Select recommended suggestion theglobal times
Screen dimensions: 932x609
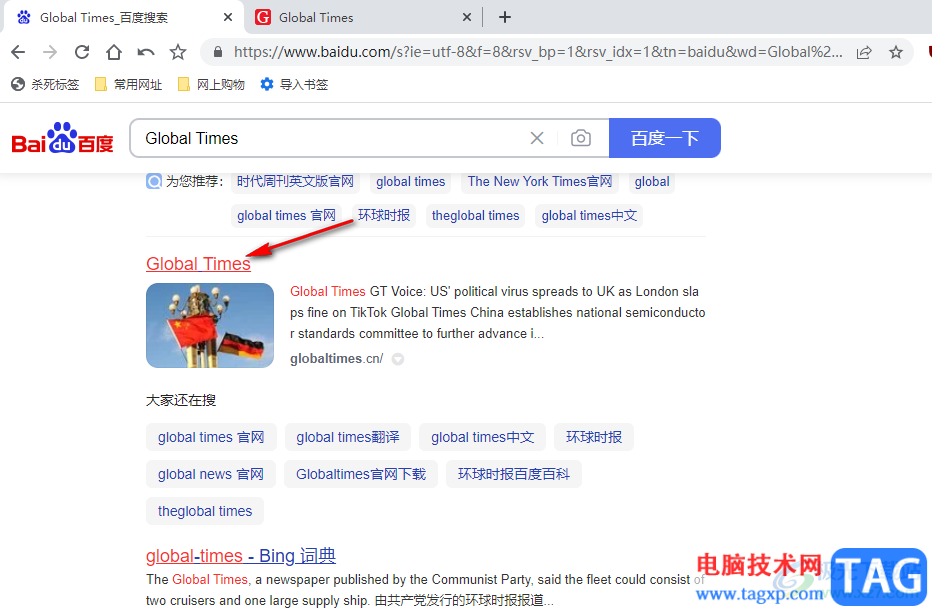coord(476,216)
